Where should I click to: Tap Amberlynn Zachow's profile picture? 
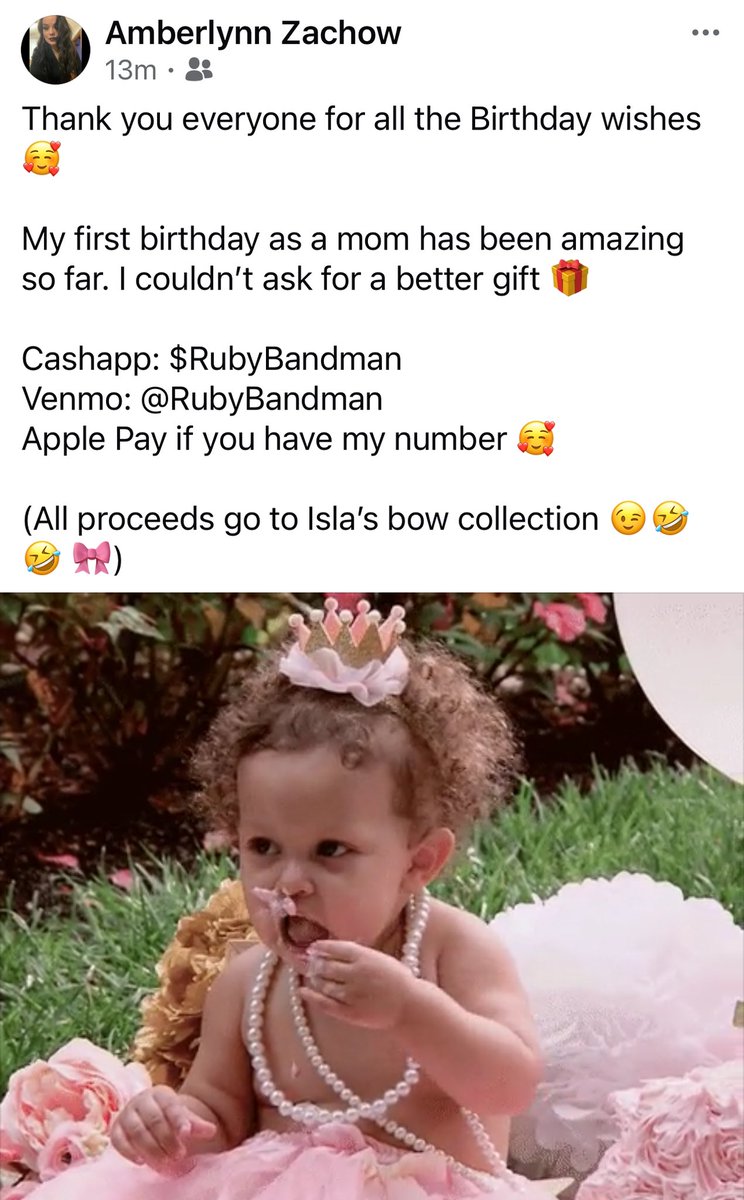pos(56,49)
